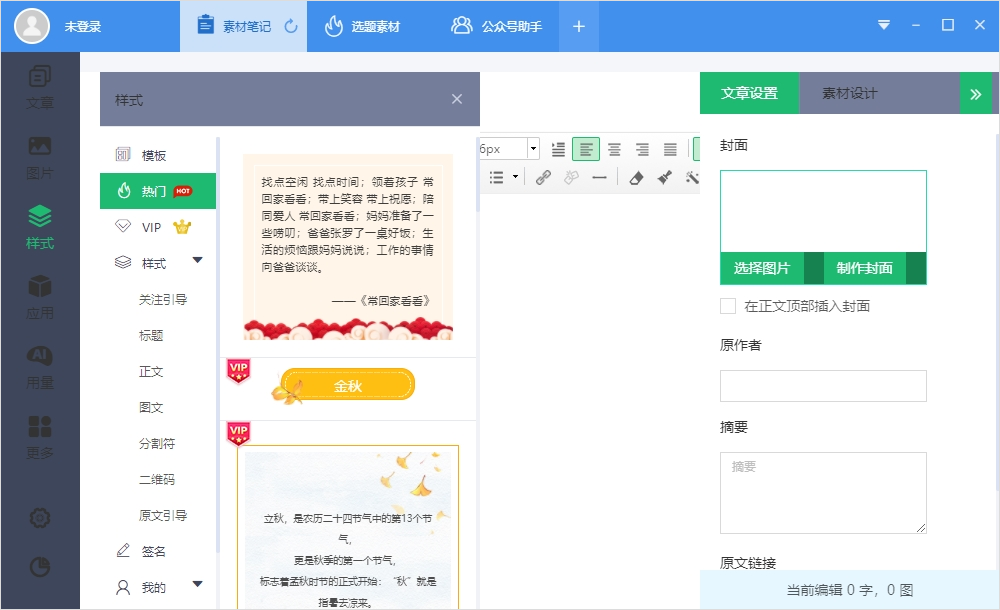The image size is (1000, 610).
Task: Click the cover image preview box
Action: (823, 211)
